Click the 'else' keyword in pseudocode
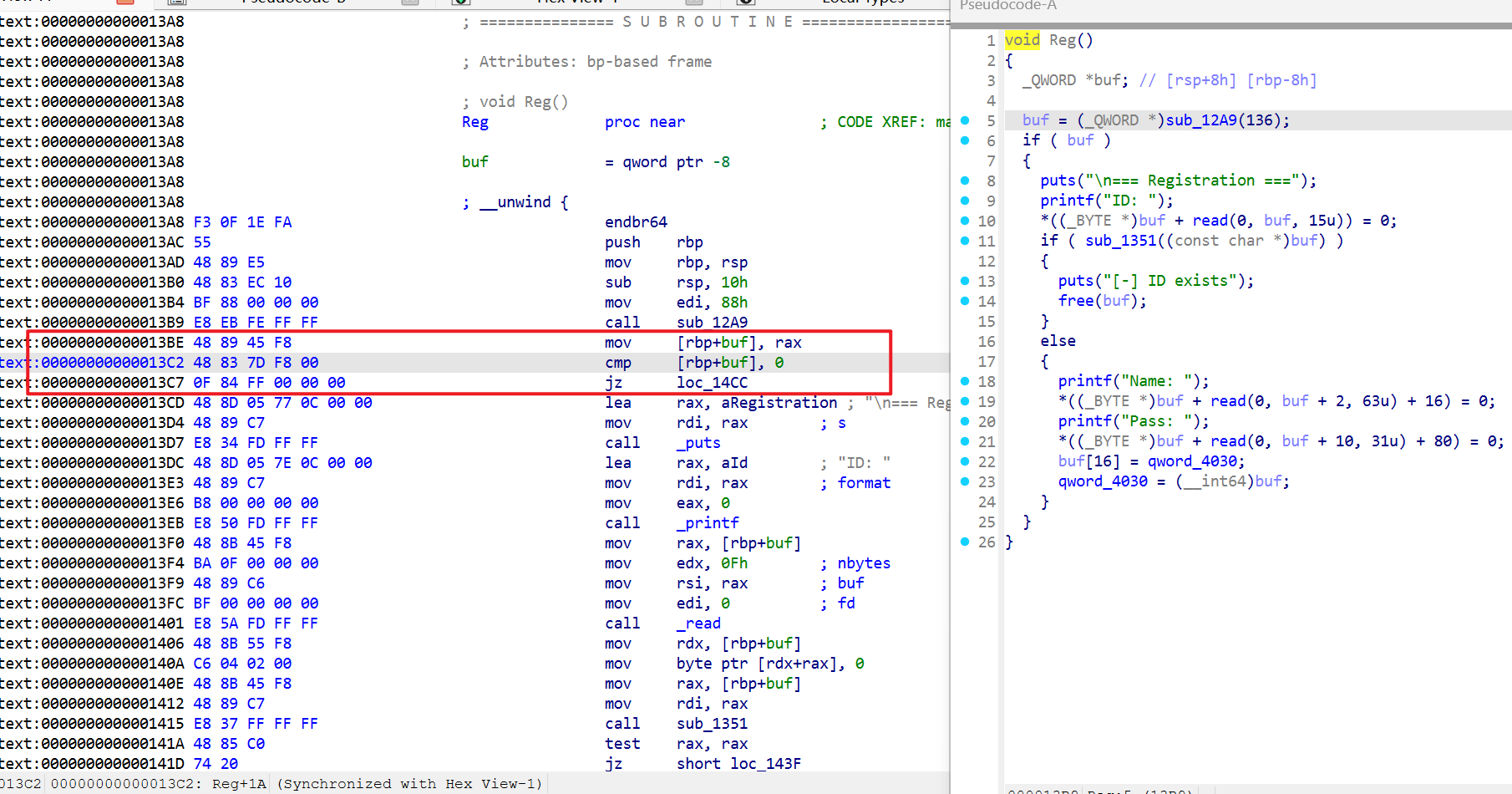Screen dimensions: 1512x794 (1058, 341)
